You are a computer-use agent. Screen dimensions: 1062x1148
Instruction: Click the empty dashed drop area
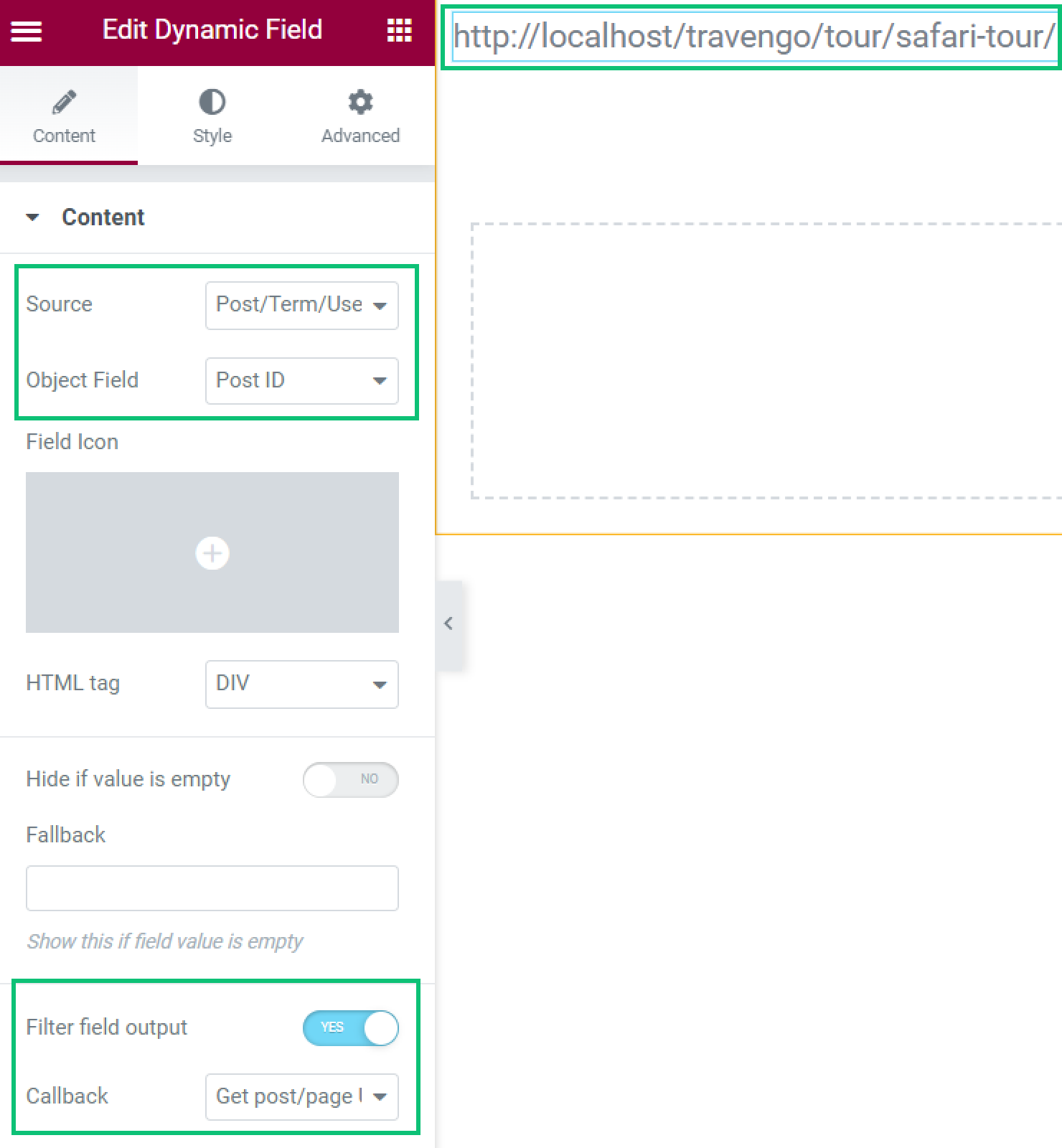[766, 360]
